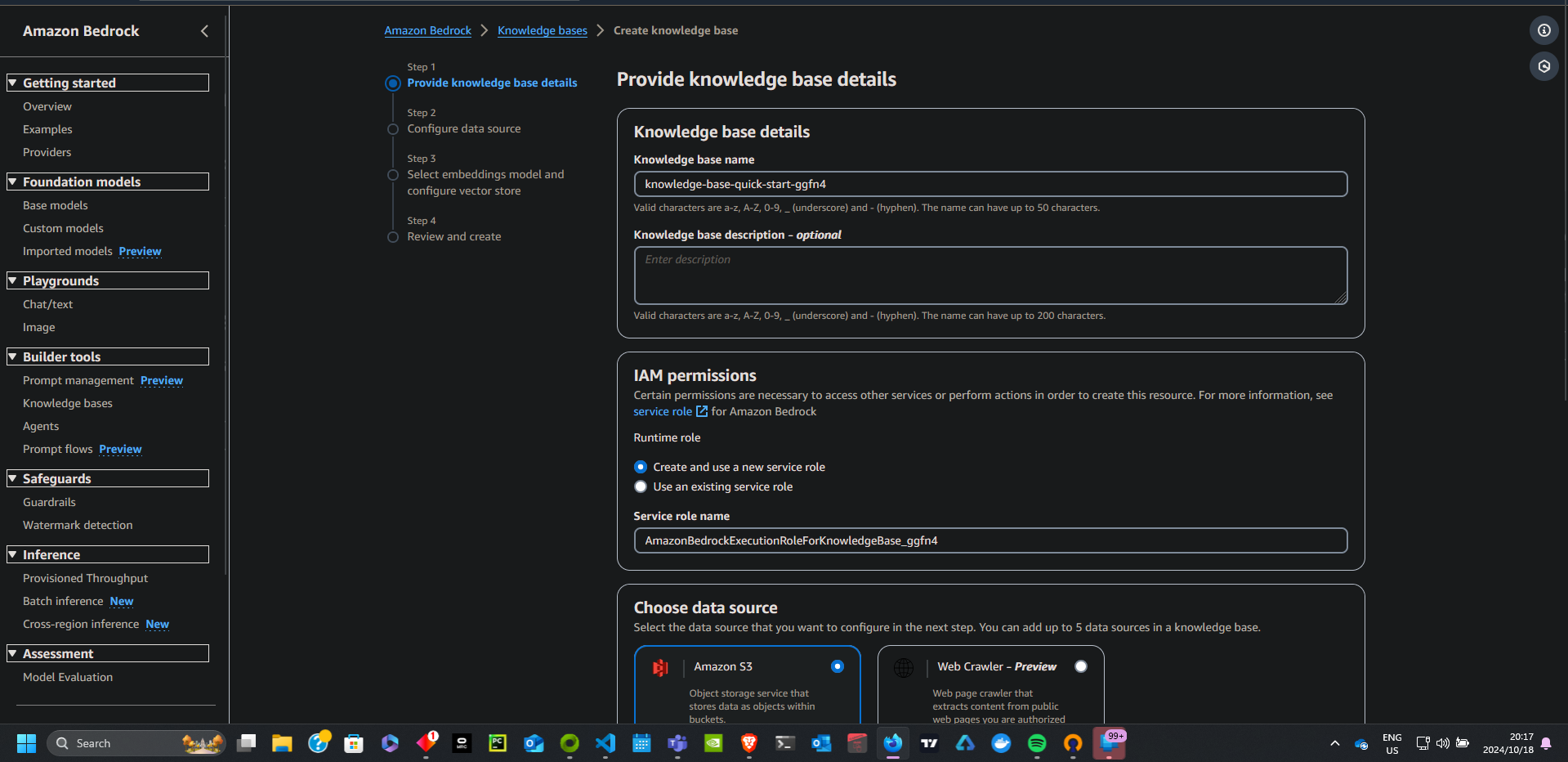
Task: Click the hexagon icon below the info icon
Action: (x=1543, y=66)
